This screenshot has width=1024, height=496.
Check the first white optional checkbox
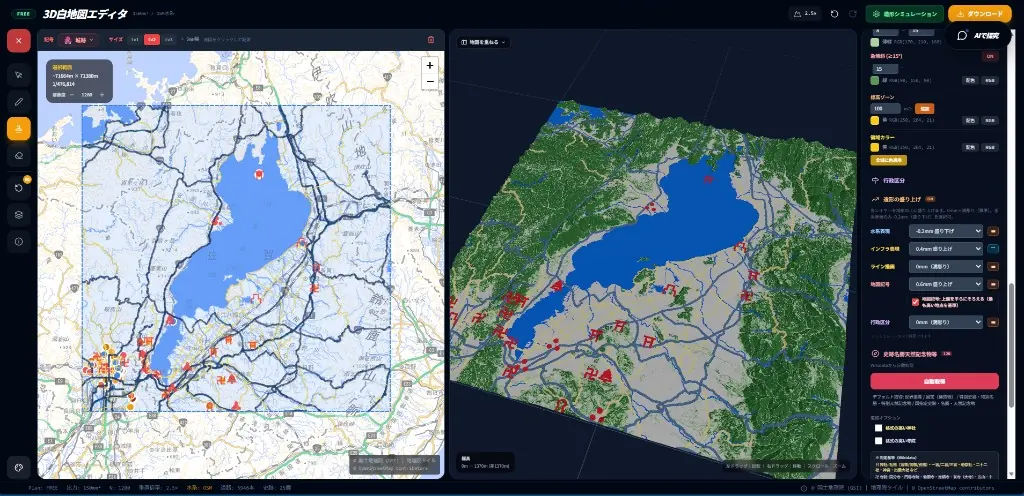(x=878, y=428)
